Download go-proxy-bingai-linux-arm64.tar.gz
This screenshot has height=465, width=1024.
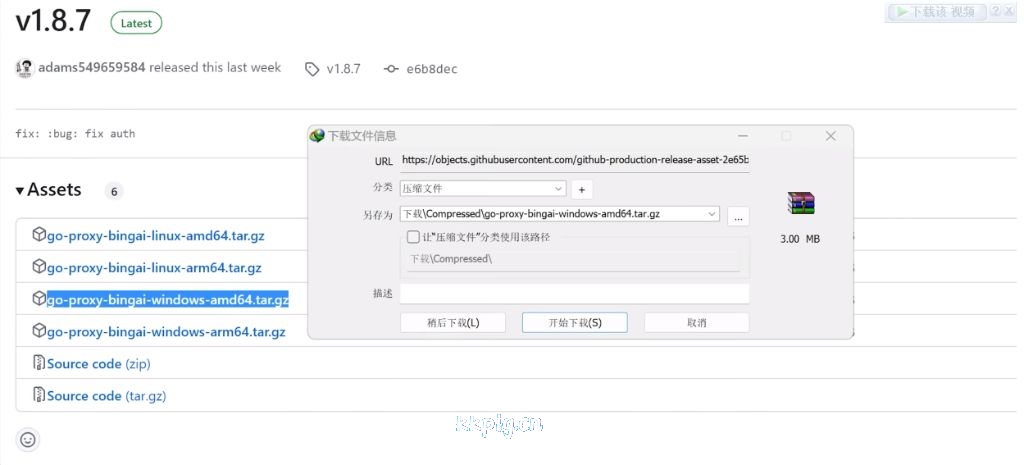click(154, 268)
